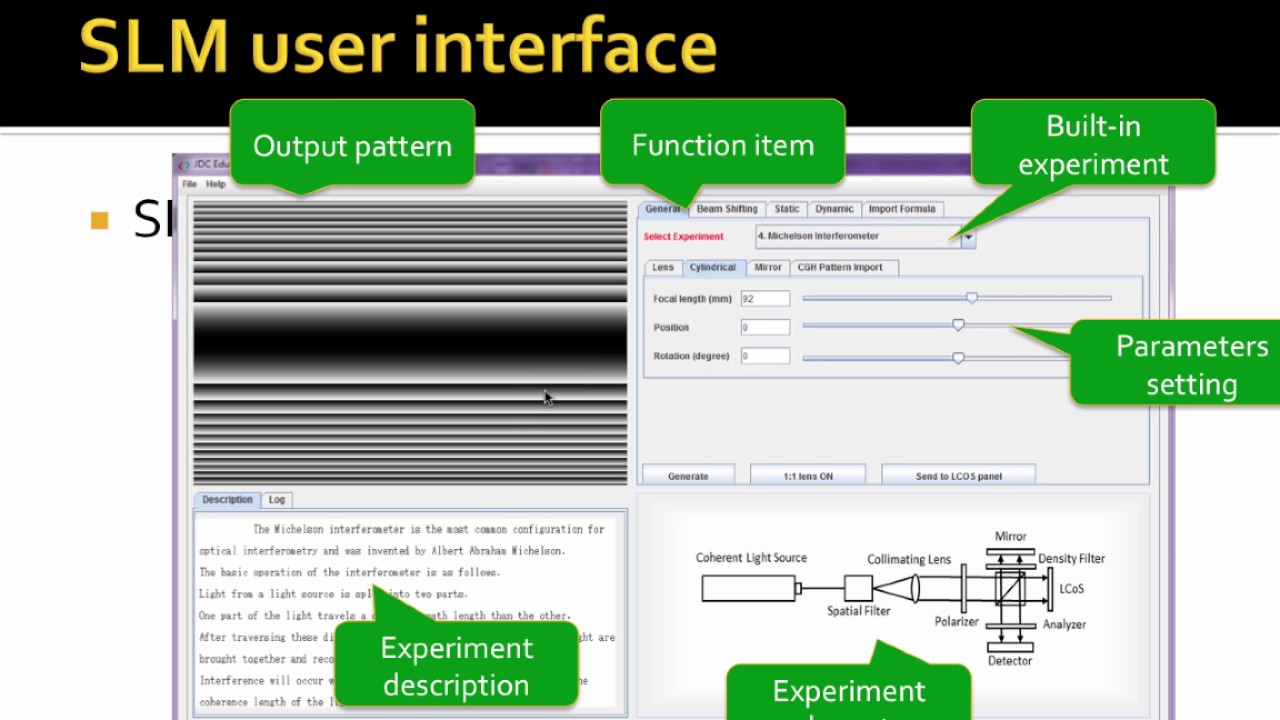Open the CGH Pattern Import tab
1280x720 pixels.
coord(840,267)
